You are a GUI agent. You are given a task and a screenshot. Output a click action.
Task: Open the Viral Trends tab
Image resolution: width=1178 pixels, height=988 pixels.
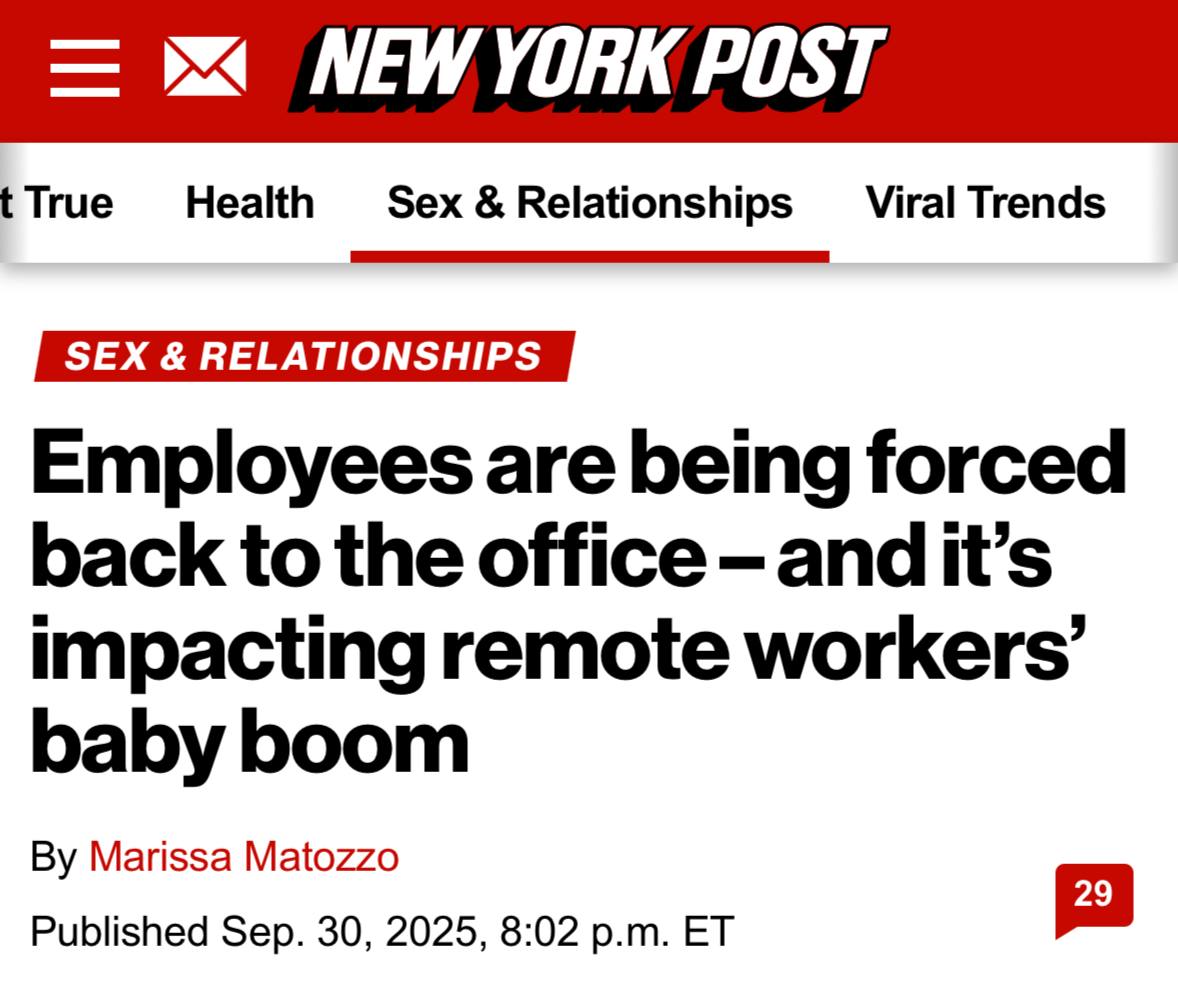985,203
